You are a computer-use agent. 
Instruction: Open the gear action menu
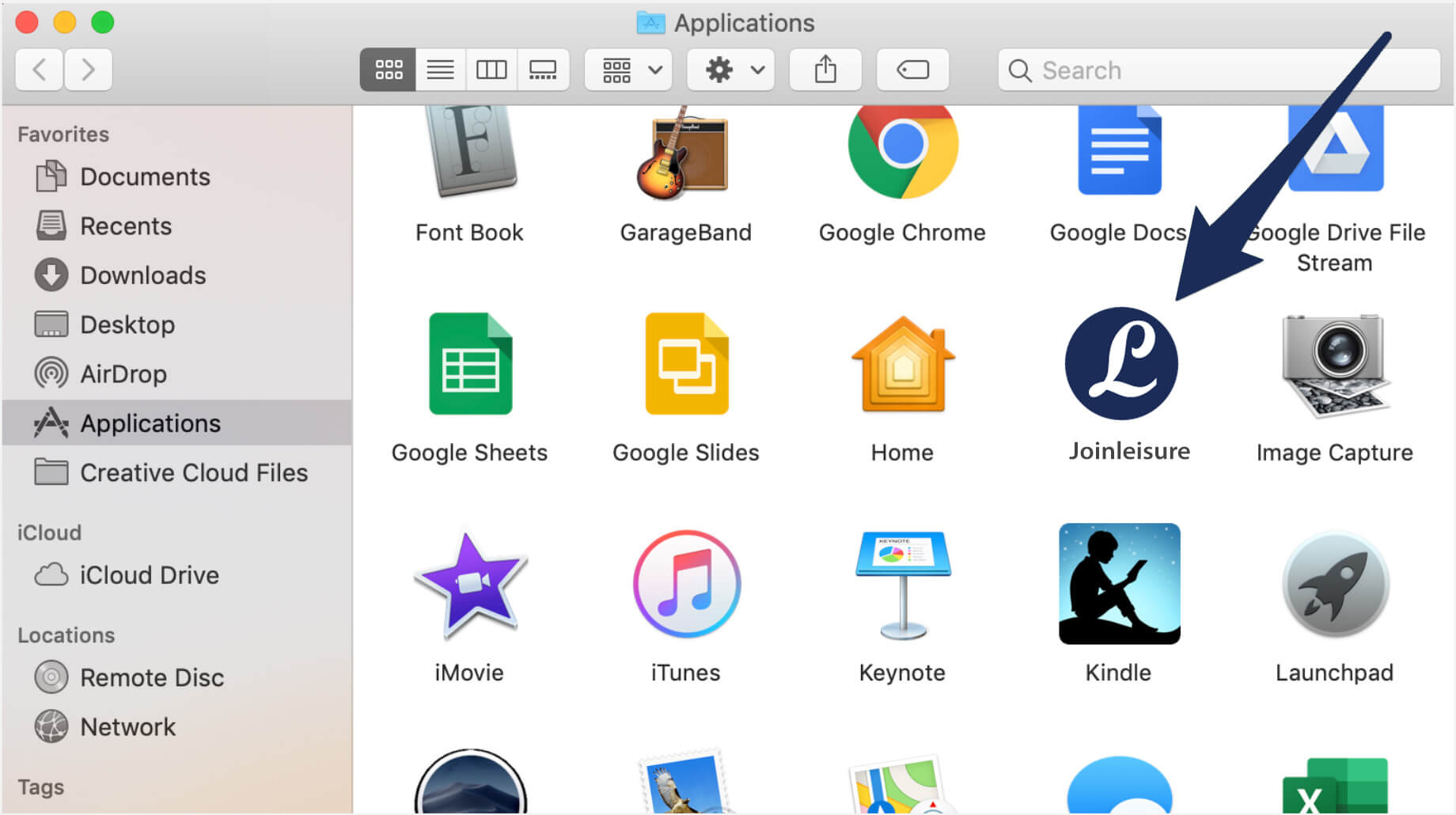[x=731, y=70]
